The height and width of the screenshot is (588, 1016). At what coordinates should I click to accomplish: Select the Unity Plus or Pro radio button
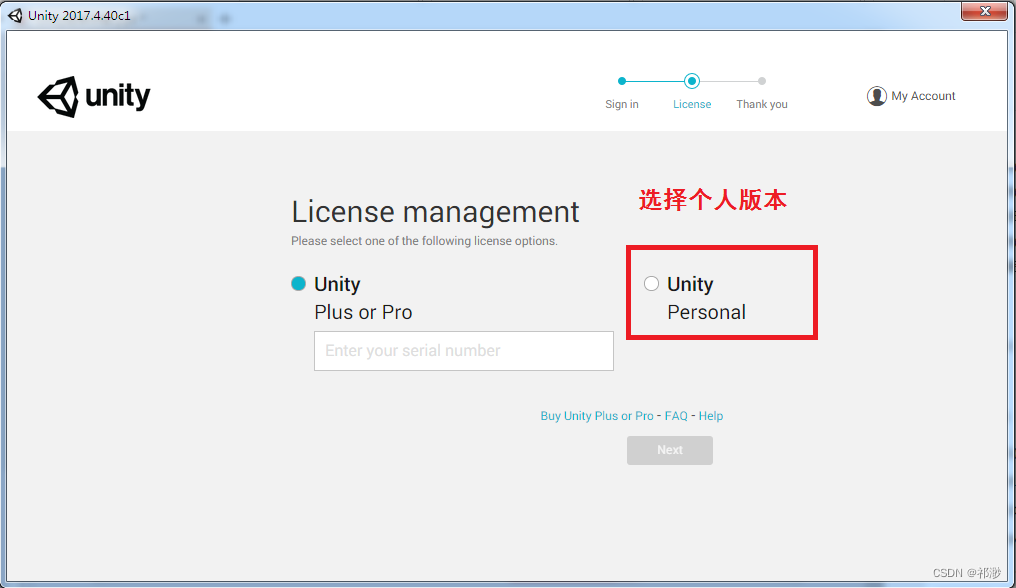[298, 284]
